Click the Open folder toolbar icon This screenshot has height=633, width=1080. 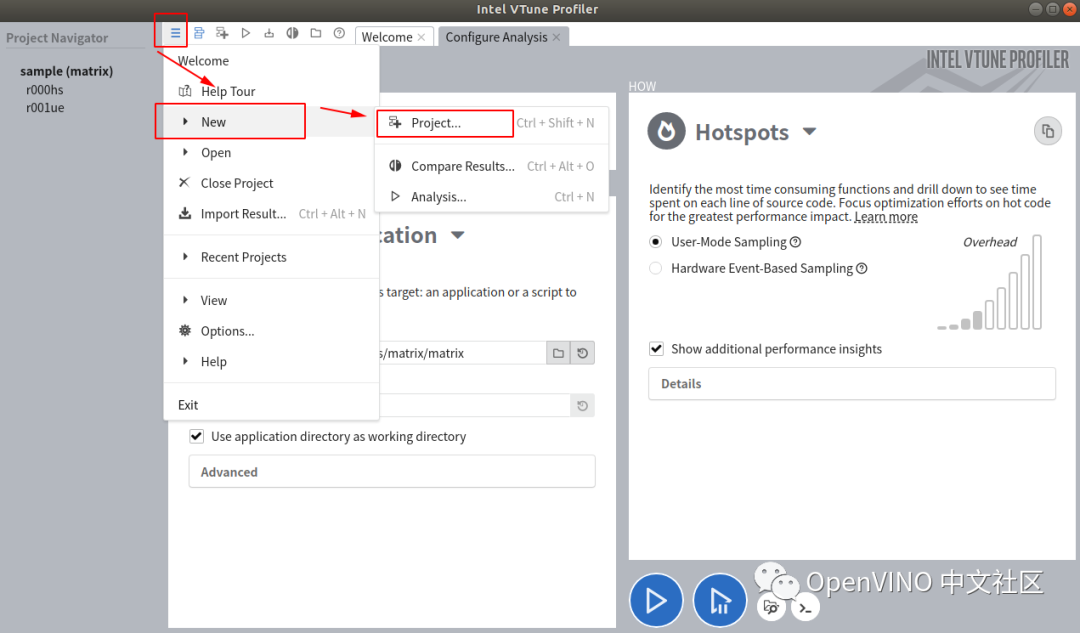pyautogui.click(x=315, y=32)
